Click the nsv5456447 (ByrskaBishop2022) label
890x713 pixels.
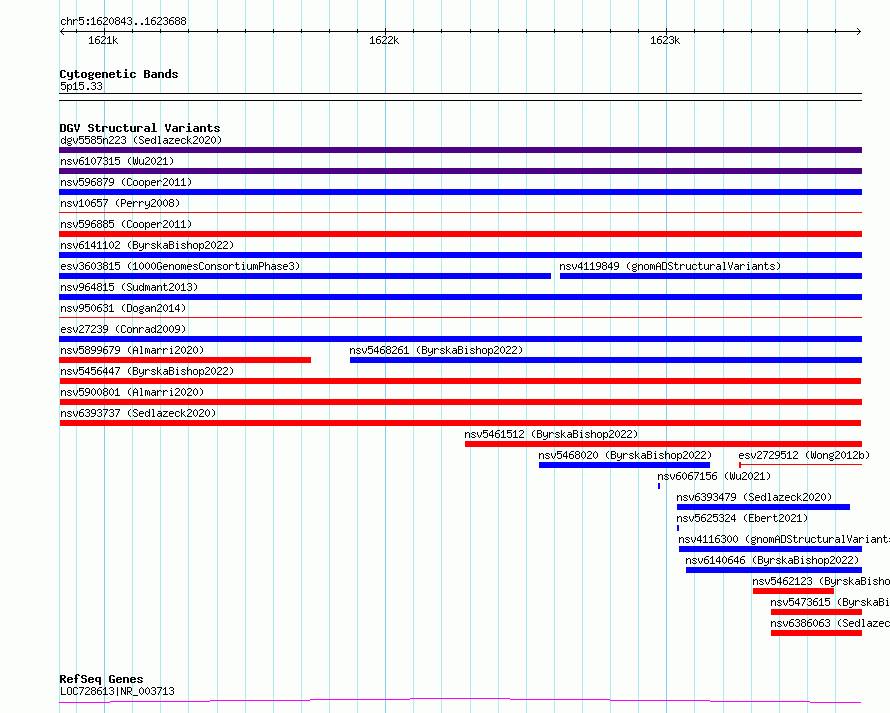coord(147,371)
